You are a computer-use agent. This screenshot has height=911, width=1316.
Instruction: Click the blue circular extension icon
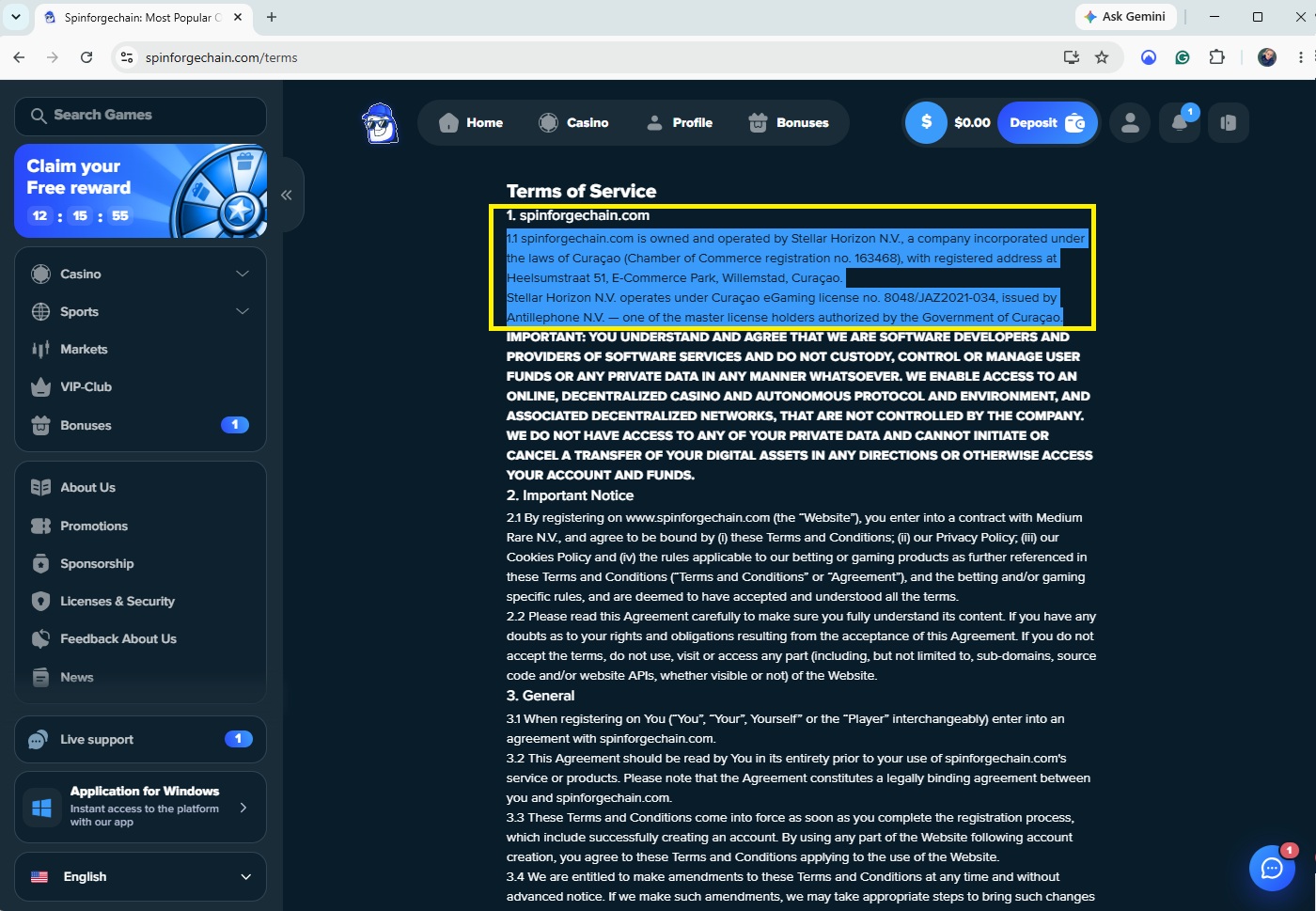(x=1149, y=57)
